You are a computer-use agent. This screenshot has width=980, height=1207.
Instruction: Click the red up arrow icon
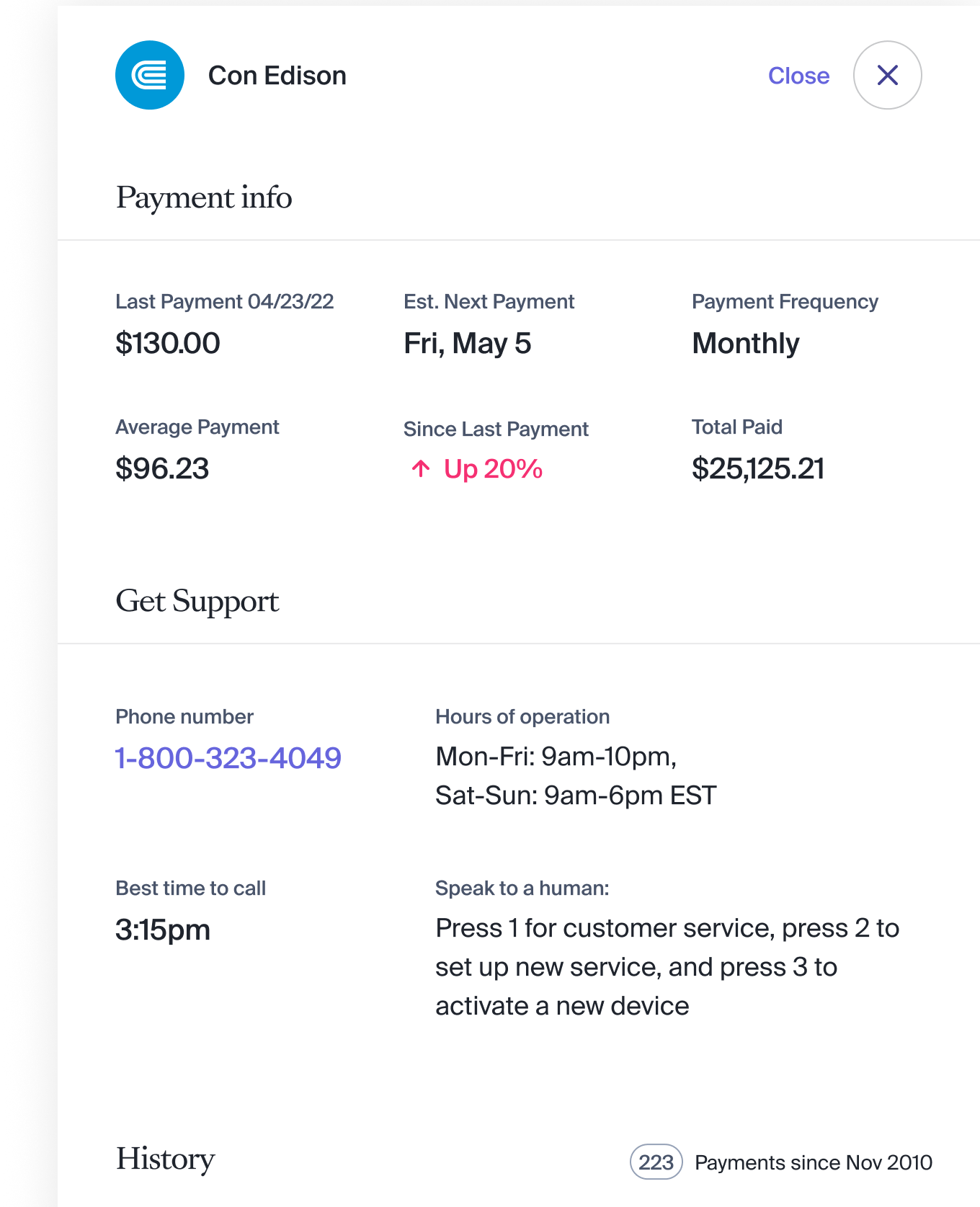point(421,469)
